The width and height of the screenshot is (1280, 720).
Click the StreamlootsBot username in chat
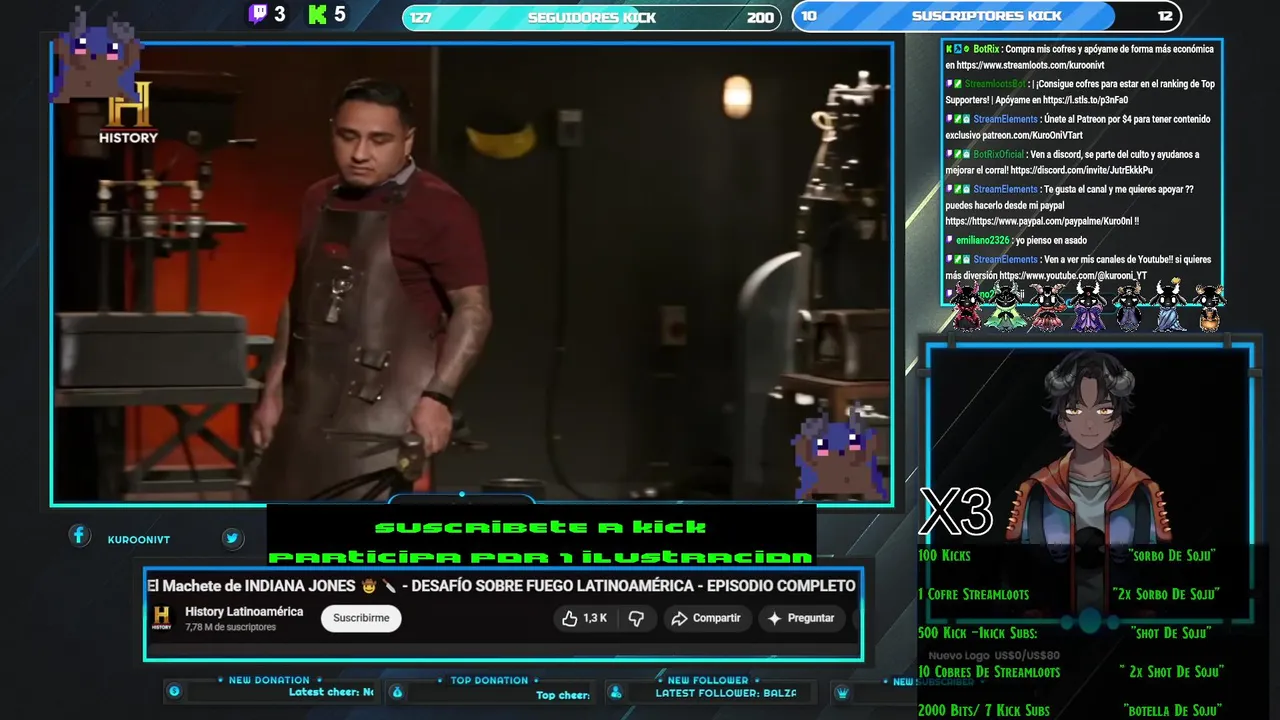coord(995,84)
